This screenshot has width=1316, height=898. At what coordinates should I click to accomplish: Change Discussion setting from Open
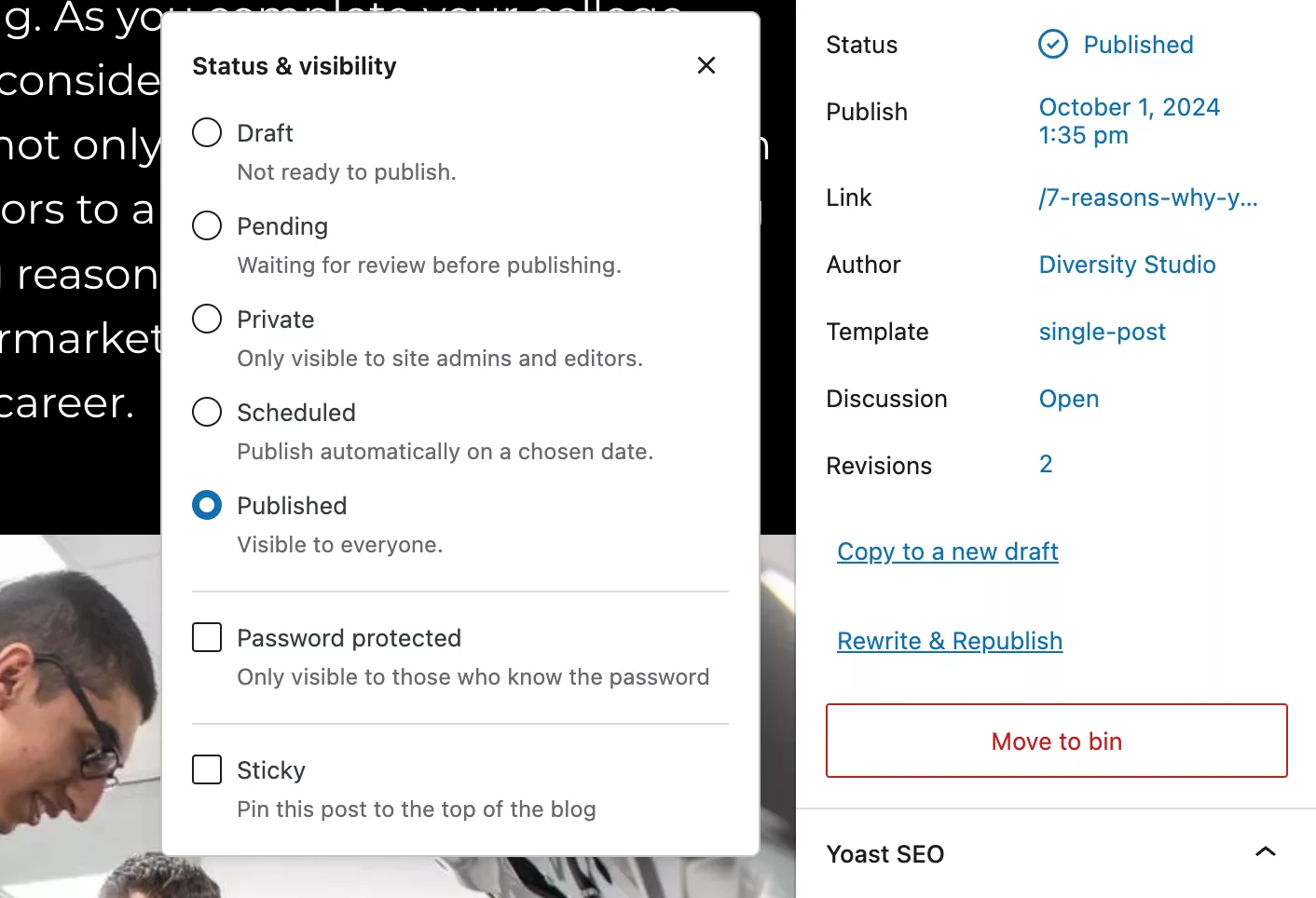(1068, 399)
